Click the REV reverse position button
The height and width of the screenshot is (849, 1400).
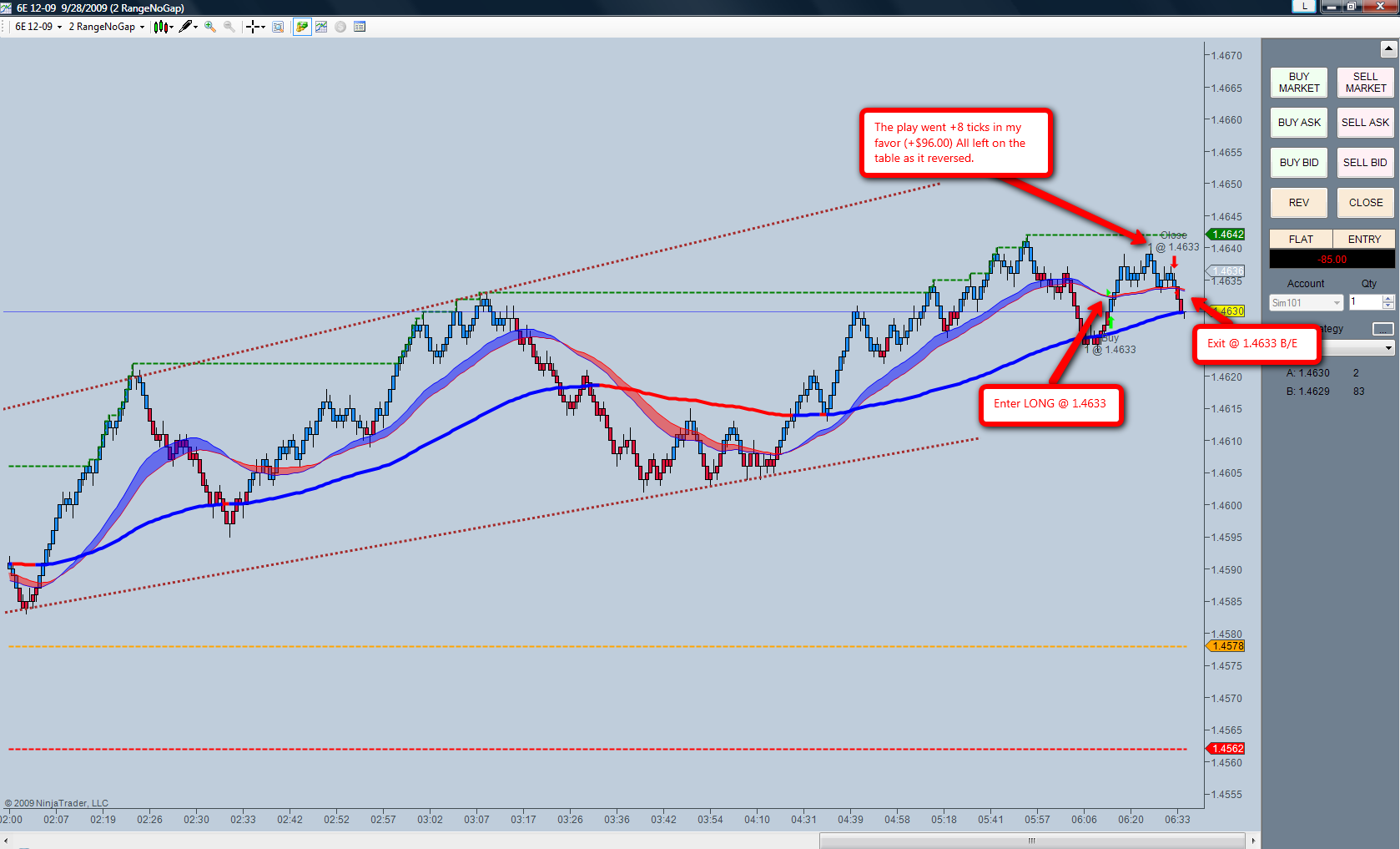click(1299, 203)
